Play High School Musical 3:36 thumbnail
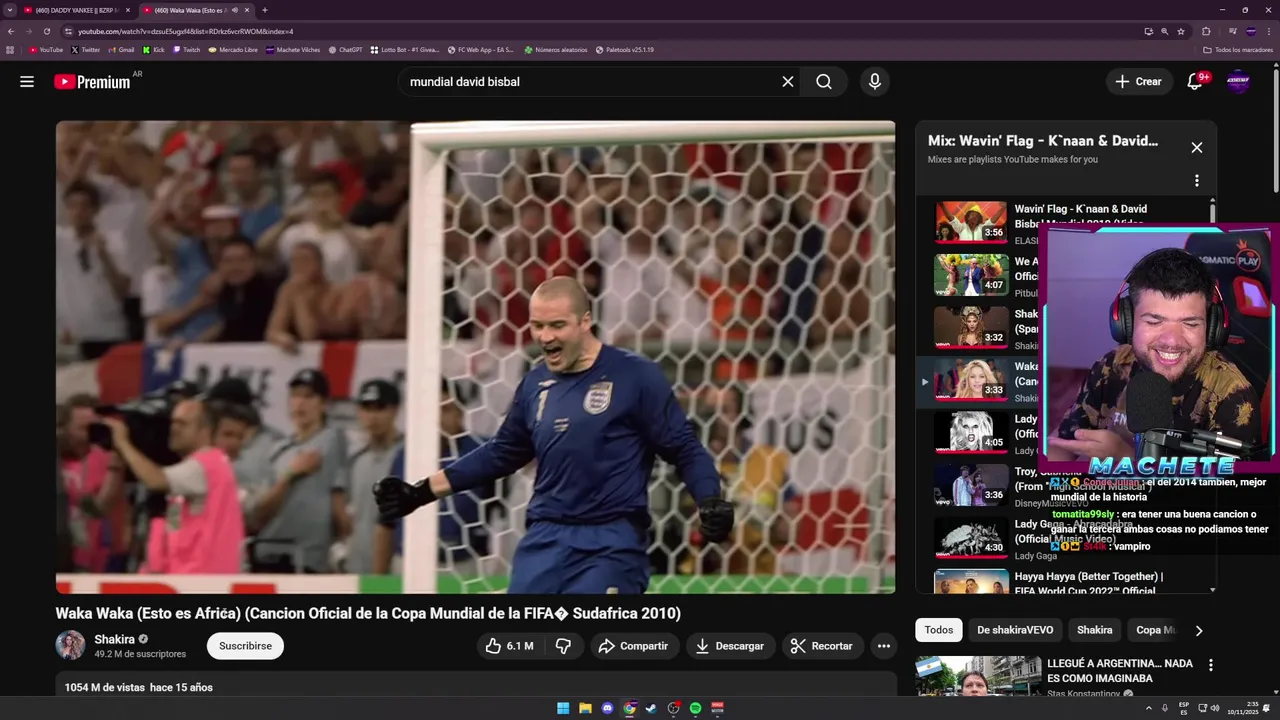Viewport: 1280px width, 720px height. [971, 485]
